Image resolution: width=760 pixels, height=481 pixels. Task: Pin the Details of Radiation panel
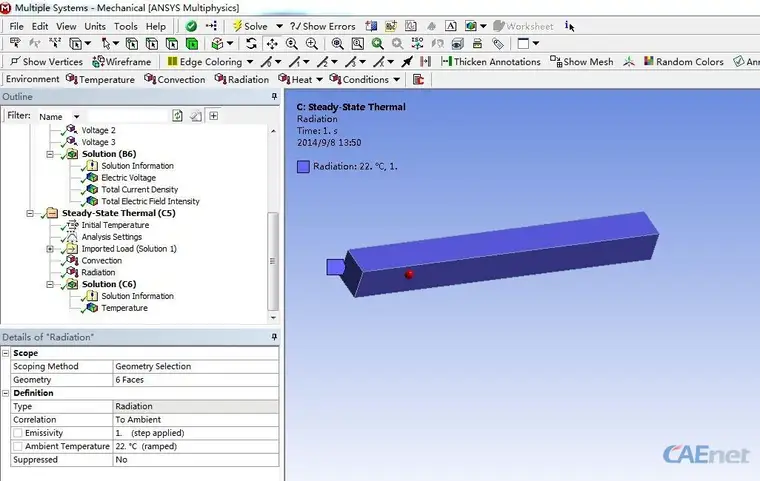click(274, 337)
